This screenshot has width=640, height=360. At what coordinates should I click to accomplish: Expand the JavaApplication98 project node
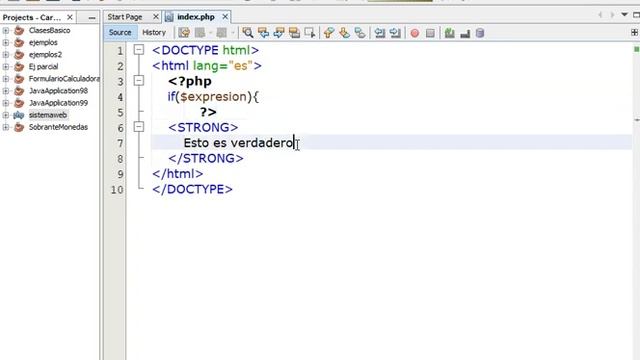tap(6, 91)
